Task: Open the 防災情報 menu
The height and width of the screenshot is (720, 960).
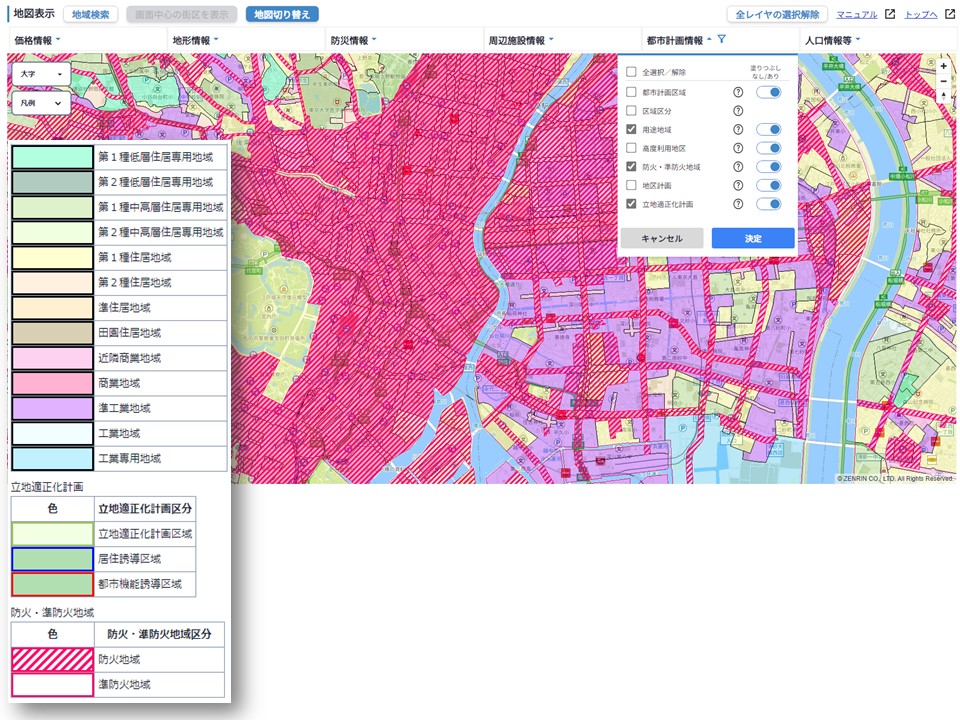Action: (x=352, y=40)
